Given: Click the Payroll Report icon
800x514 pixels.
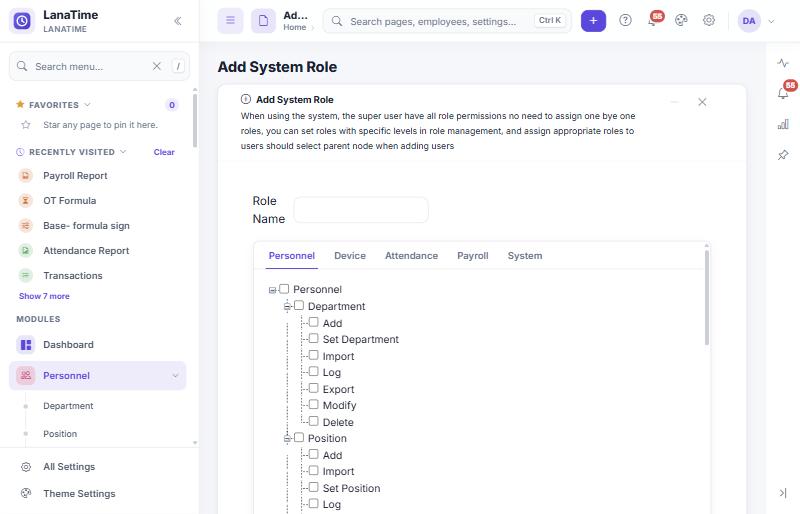Looking at the screenshot, I should [x=26, y=176].
